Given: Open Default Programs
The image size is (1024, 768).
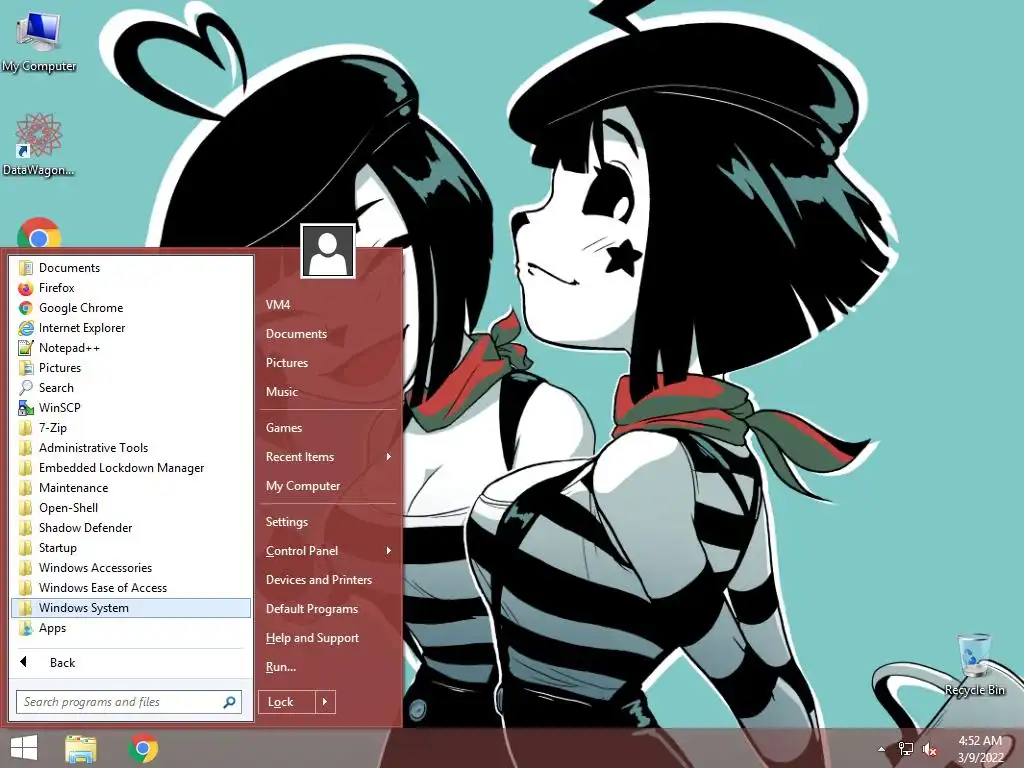Looking at the screenshot, I should [x=328, y=609].
